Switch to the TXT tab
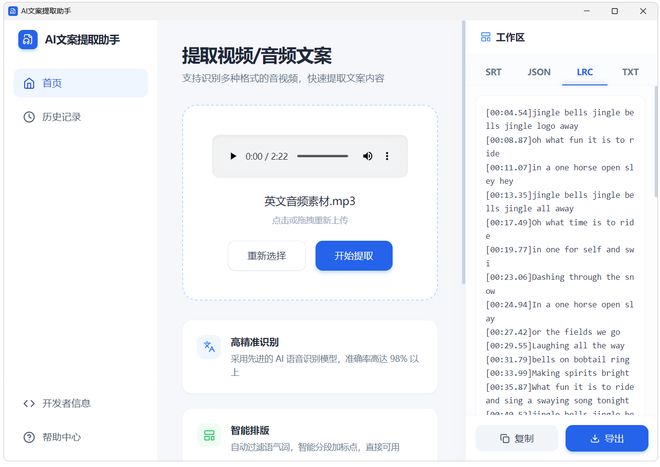This screenshot has height=467, width=660. point(630,72)
